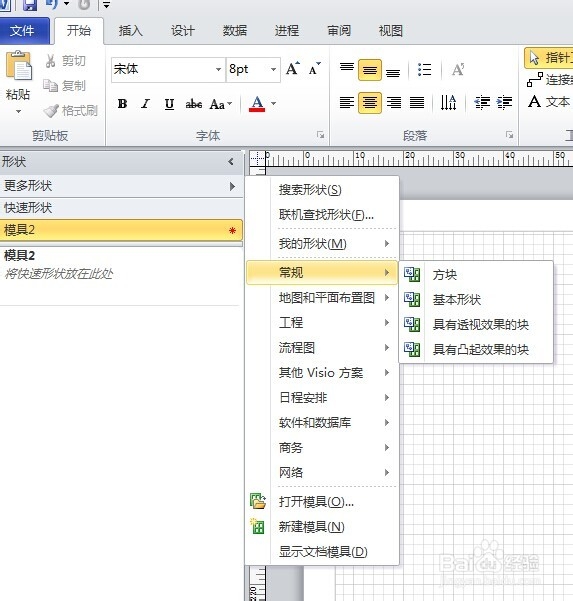The width and height of the screenshot is (573, 601).
Task: Decrease paragraph indent
Action: tap(482, 103)
